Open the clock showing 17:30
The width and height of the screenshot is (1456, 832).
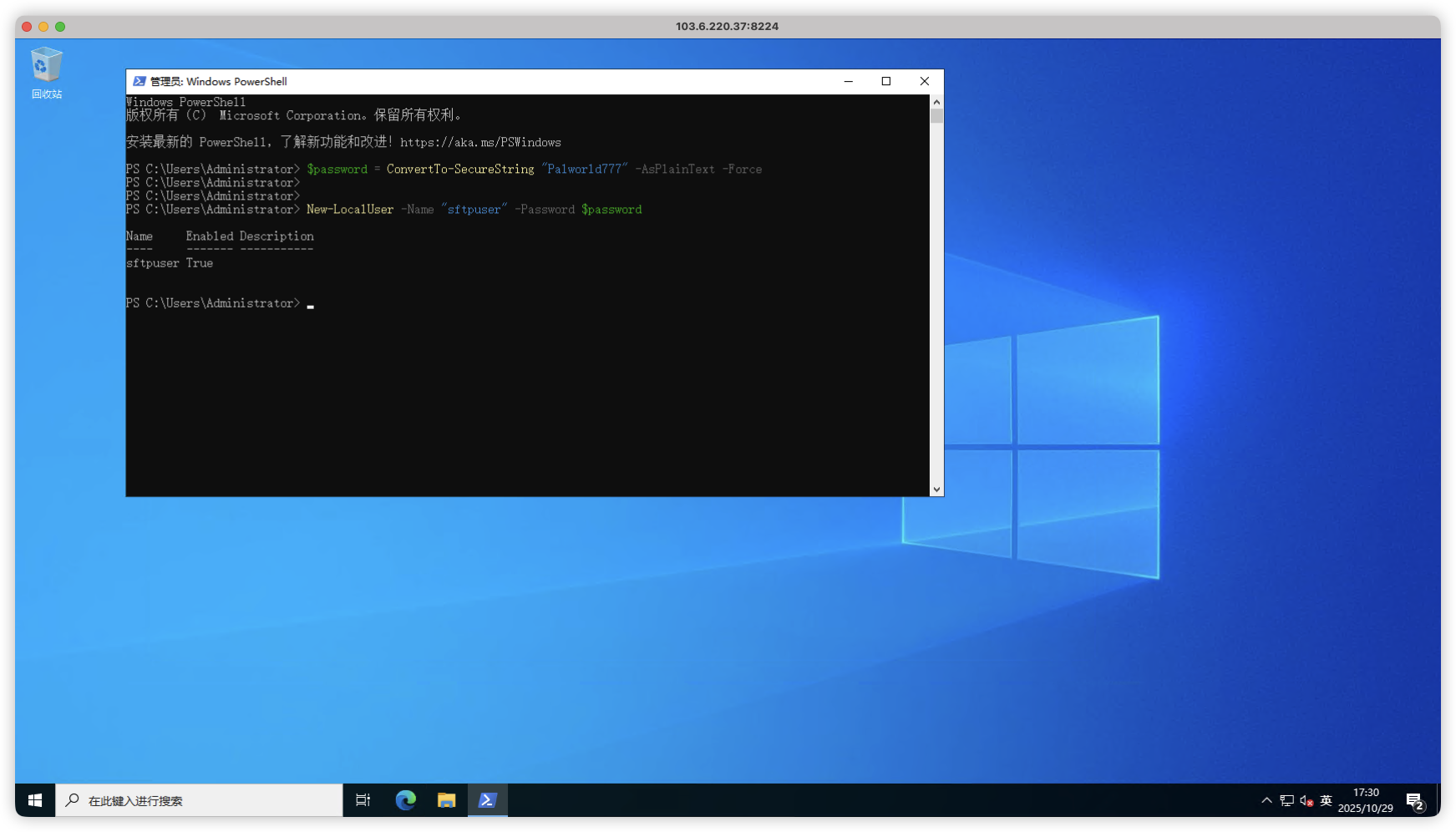tap(1365, 800)
